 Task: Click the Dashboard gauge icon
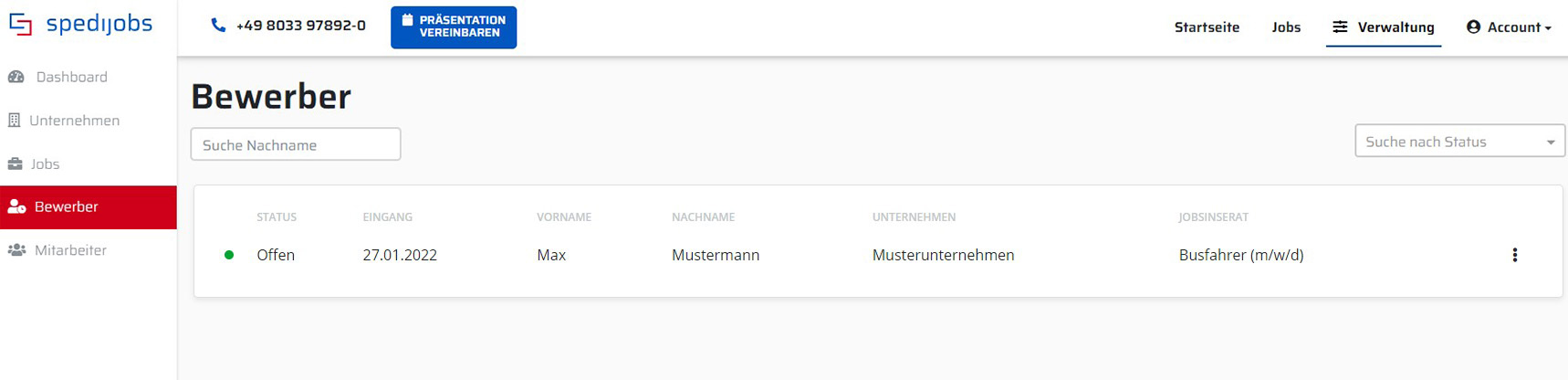16,77
